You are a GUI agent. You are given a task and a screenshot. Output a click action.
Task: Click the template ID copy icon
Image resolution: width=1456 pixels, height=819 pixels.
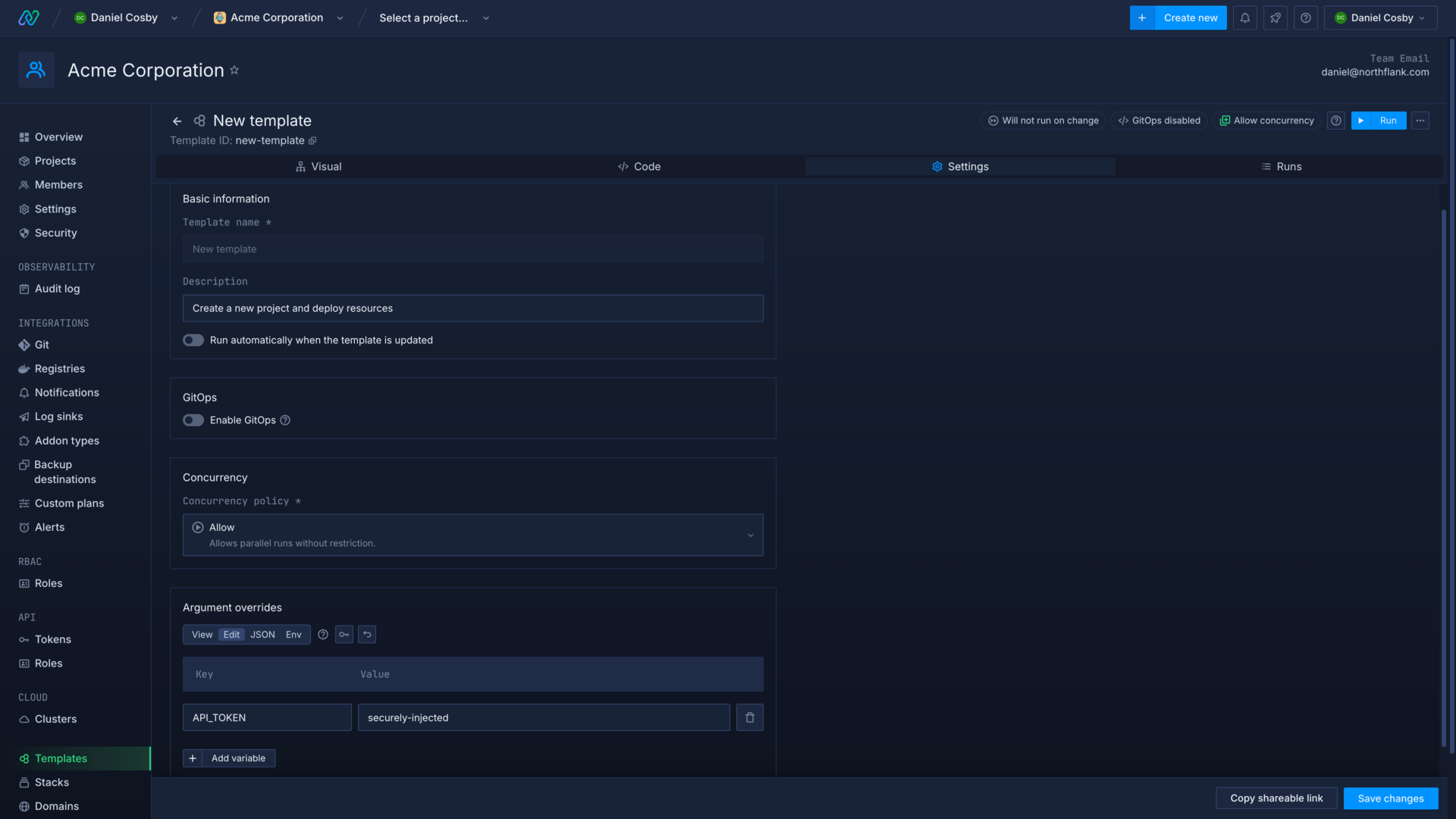point(313,140)
